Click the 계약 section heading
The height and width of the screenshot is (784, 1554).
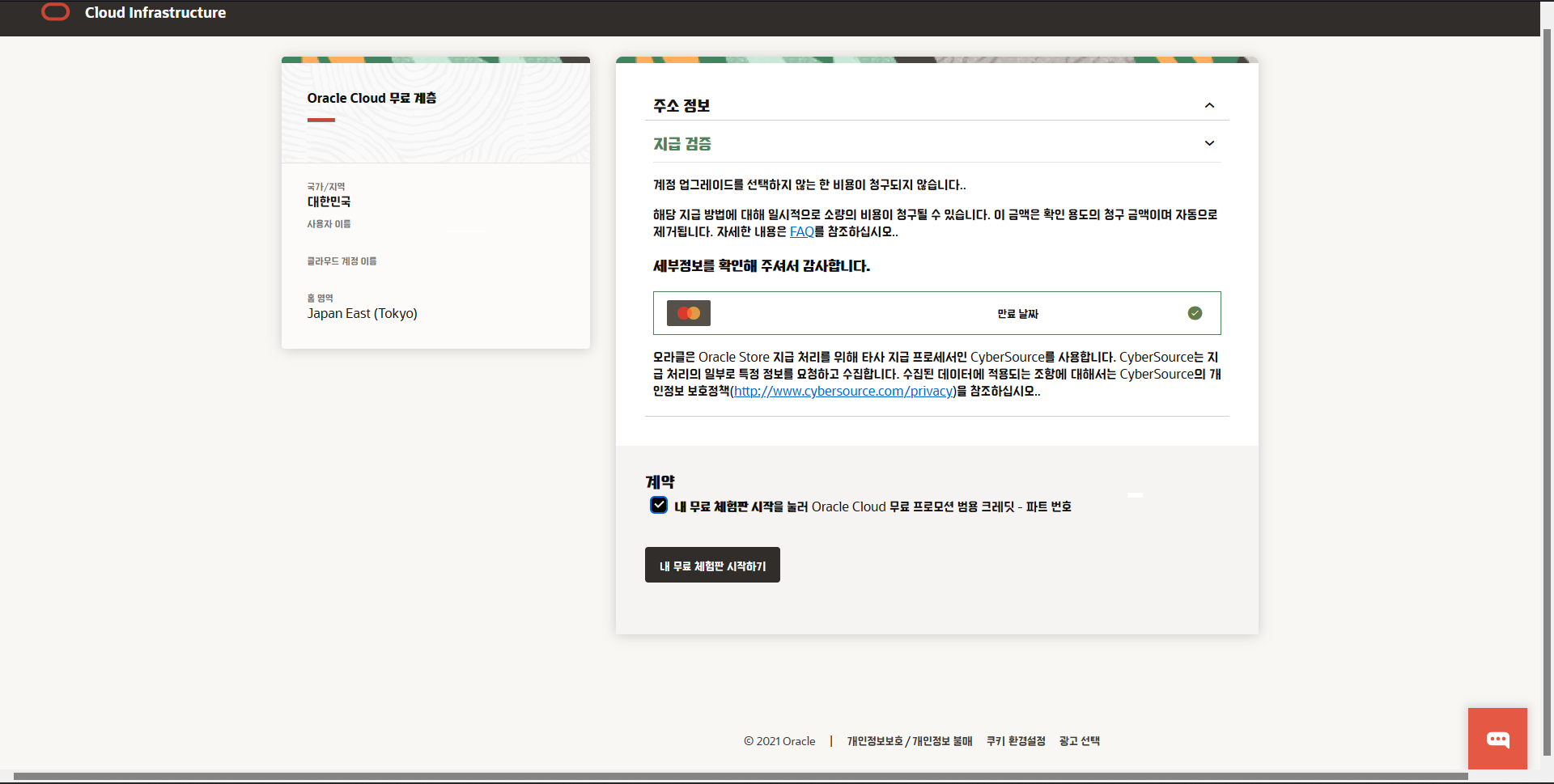(660, 482)
